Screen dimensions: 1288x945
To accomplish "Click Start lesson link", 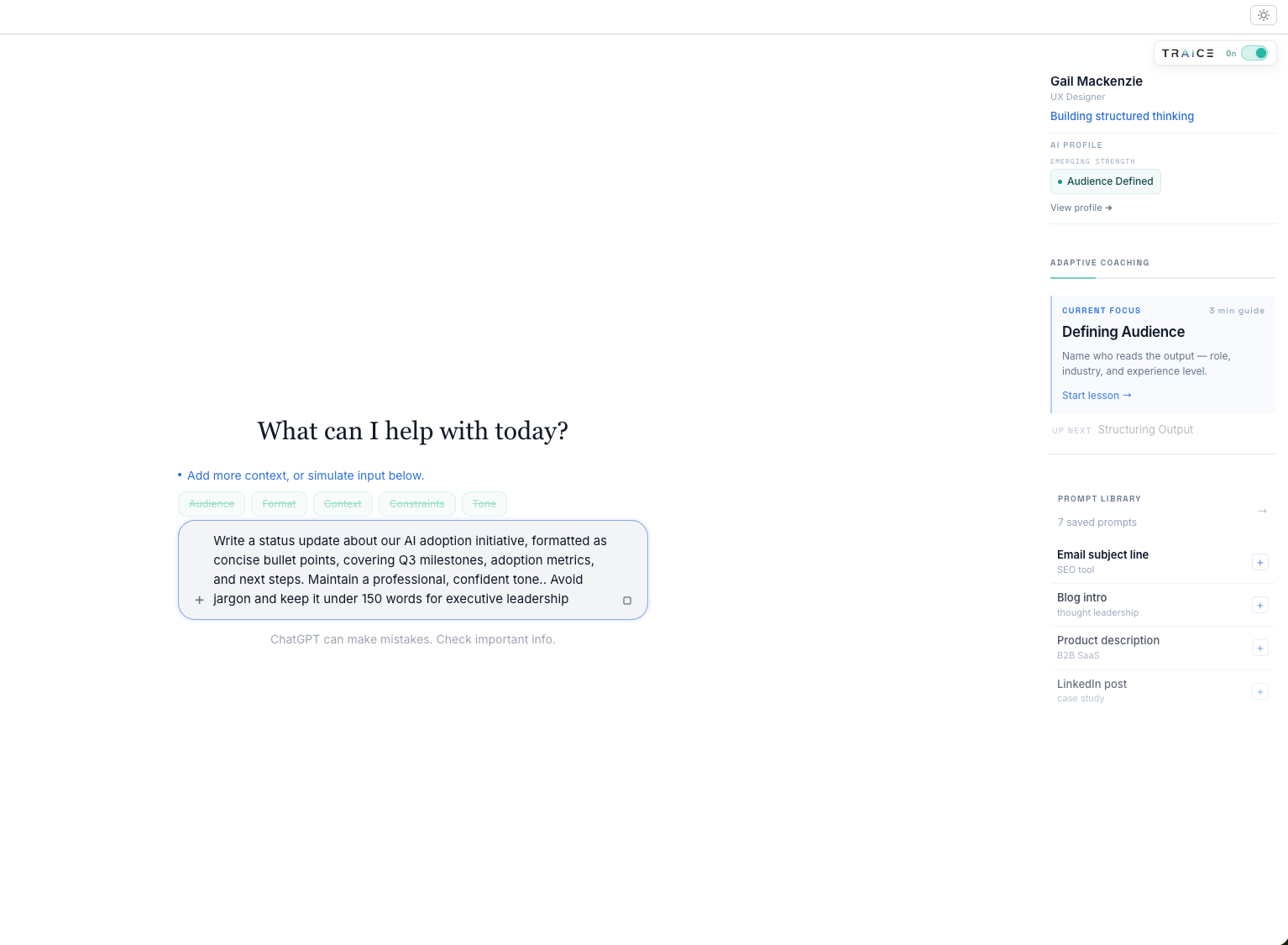I will 1097,396.
